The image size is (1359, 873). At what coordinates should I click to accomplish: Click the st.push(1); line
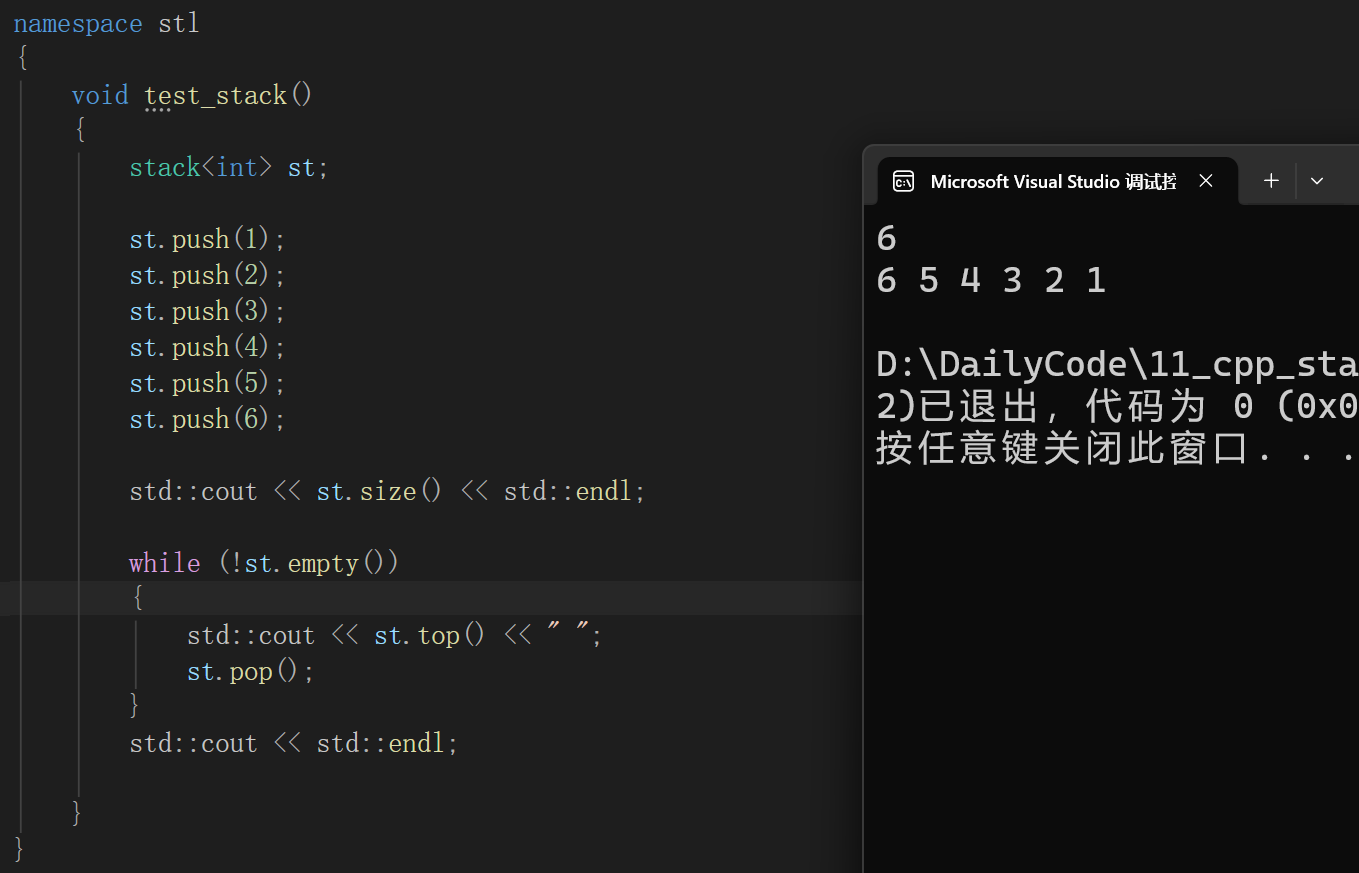[x=208, y=239]
